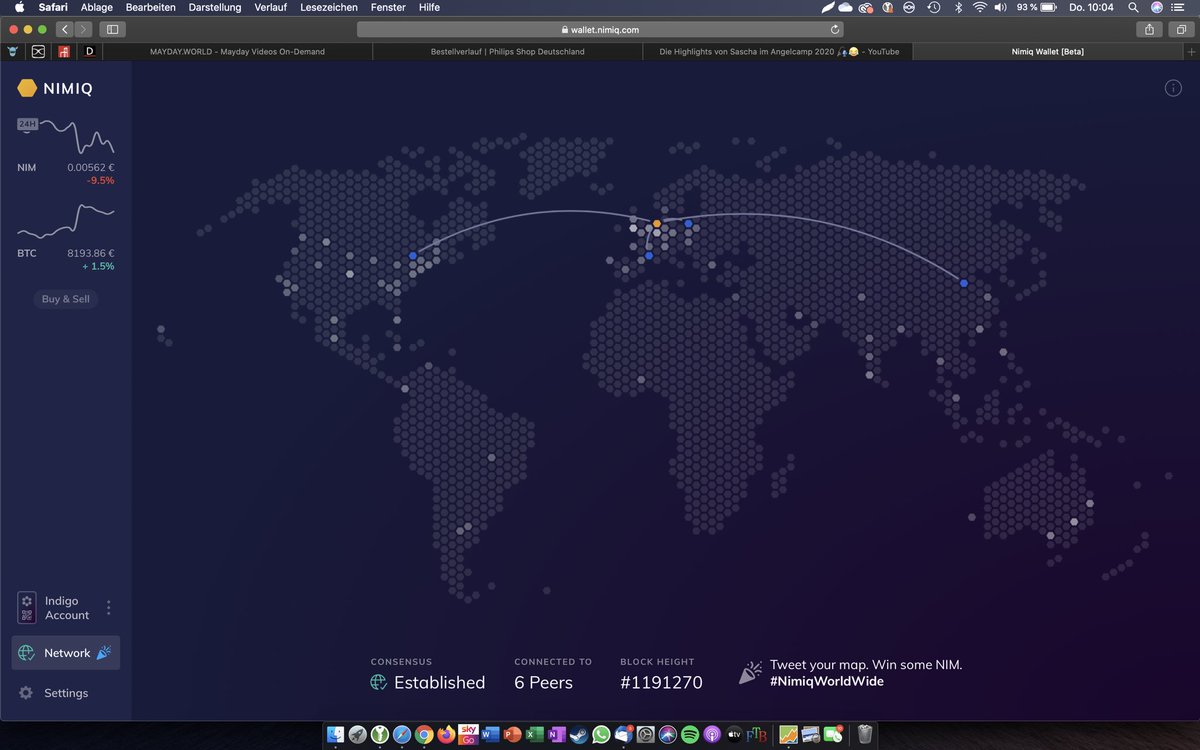
Task: Click the Wi-Fi menu bar icon
Action: click(979, 7)
